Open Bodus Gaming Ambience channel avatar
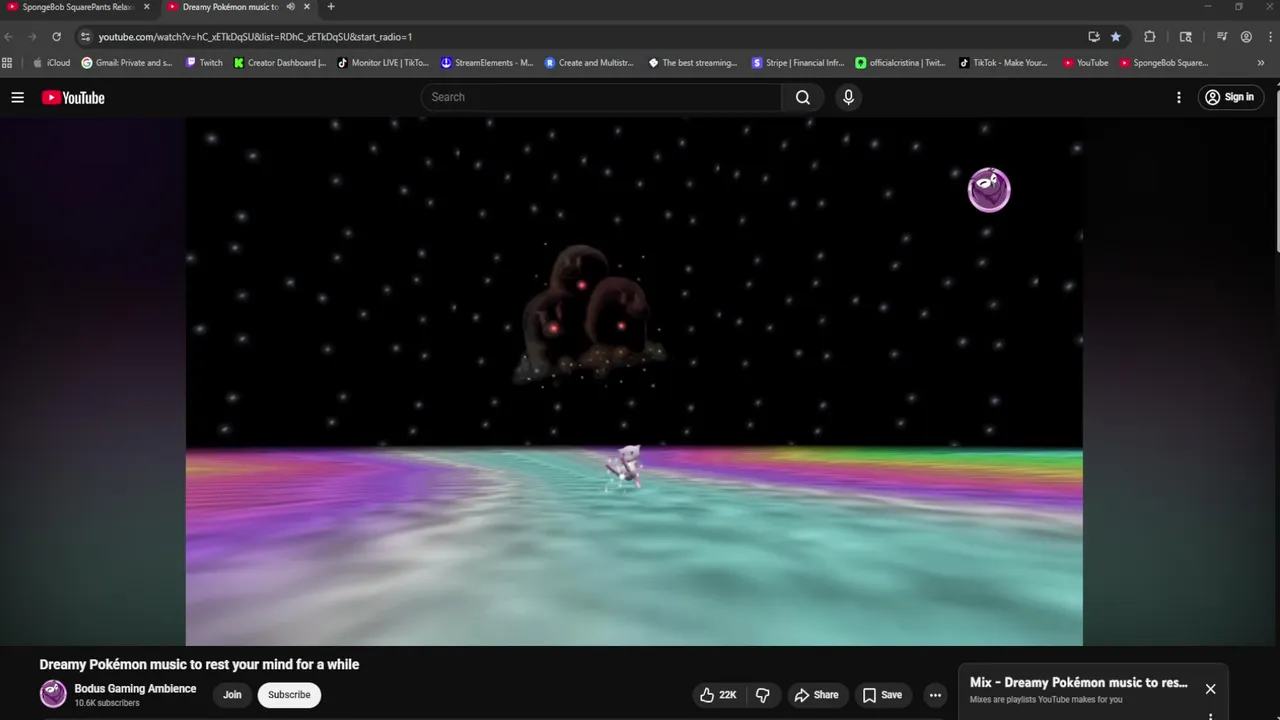The height and width of the screenshot is (720, 1280). pyautogui.click(x=53, y=694)
